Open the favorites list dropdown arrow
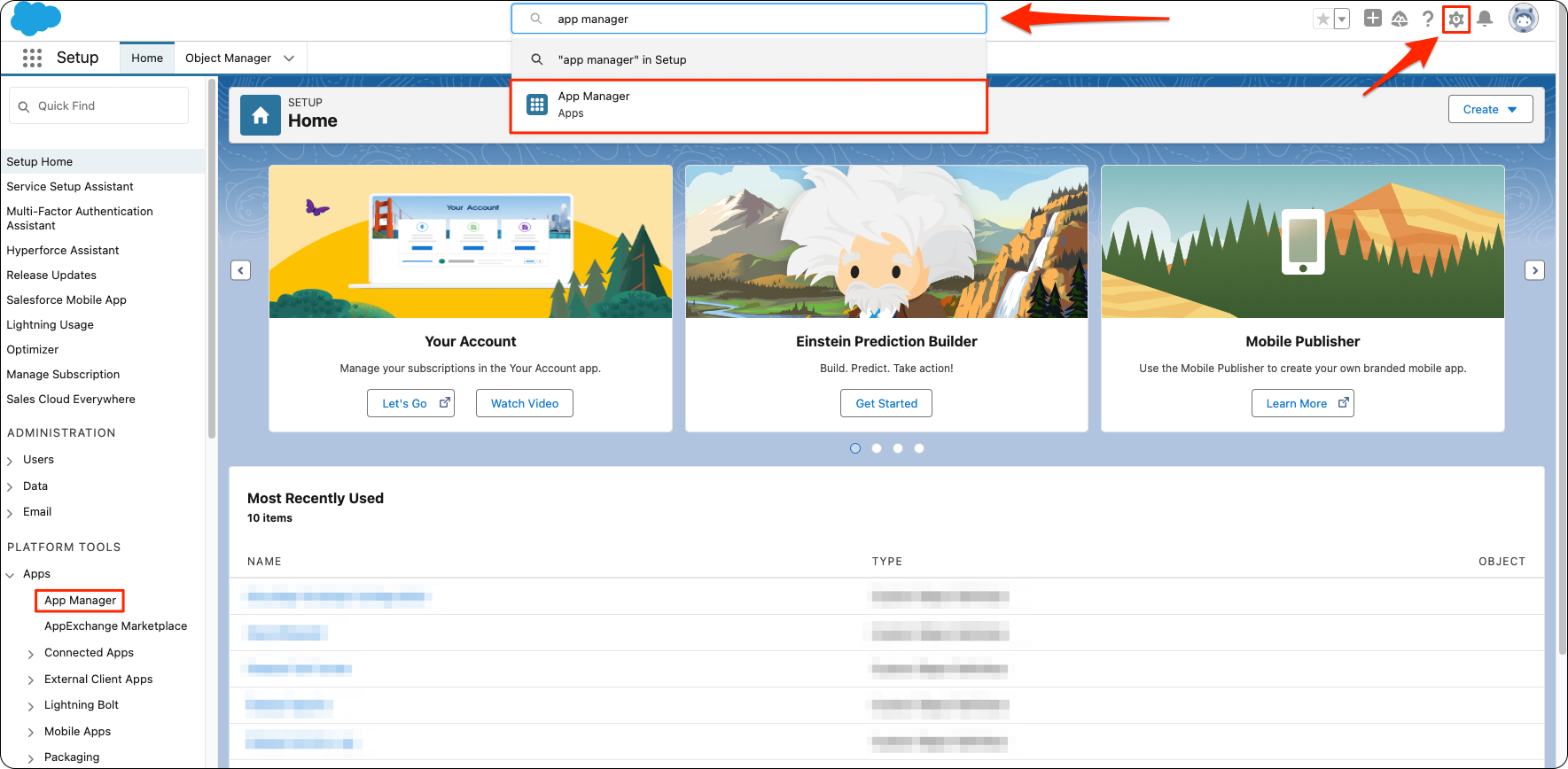This screenshot has height=769, width=1568. (1342, 19)
